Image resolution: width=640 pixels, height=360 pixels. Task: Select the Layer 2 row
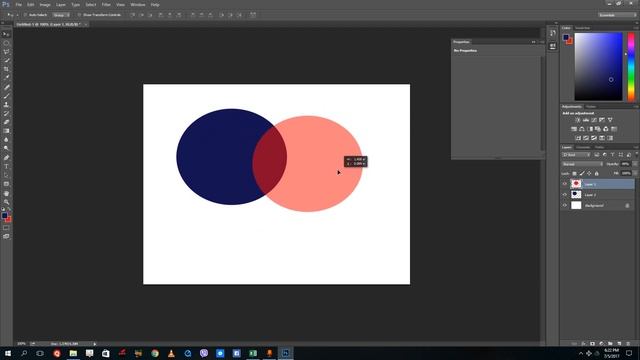(598, 195)
